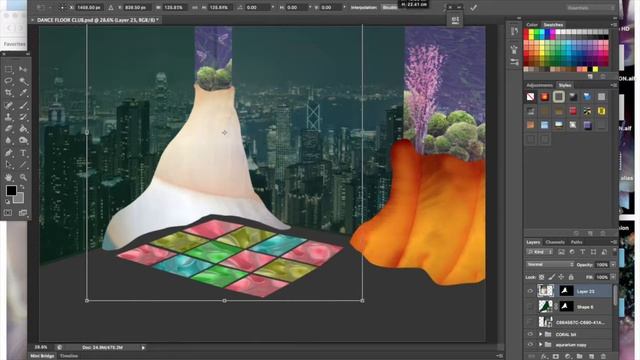640x360 pixels.
Task: Add a layer mask
Action: 556,356
